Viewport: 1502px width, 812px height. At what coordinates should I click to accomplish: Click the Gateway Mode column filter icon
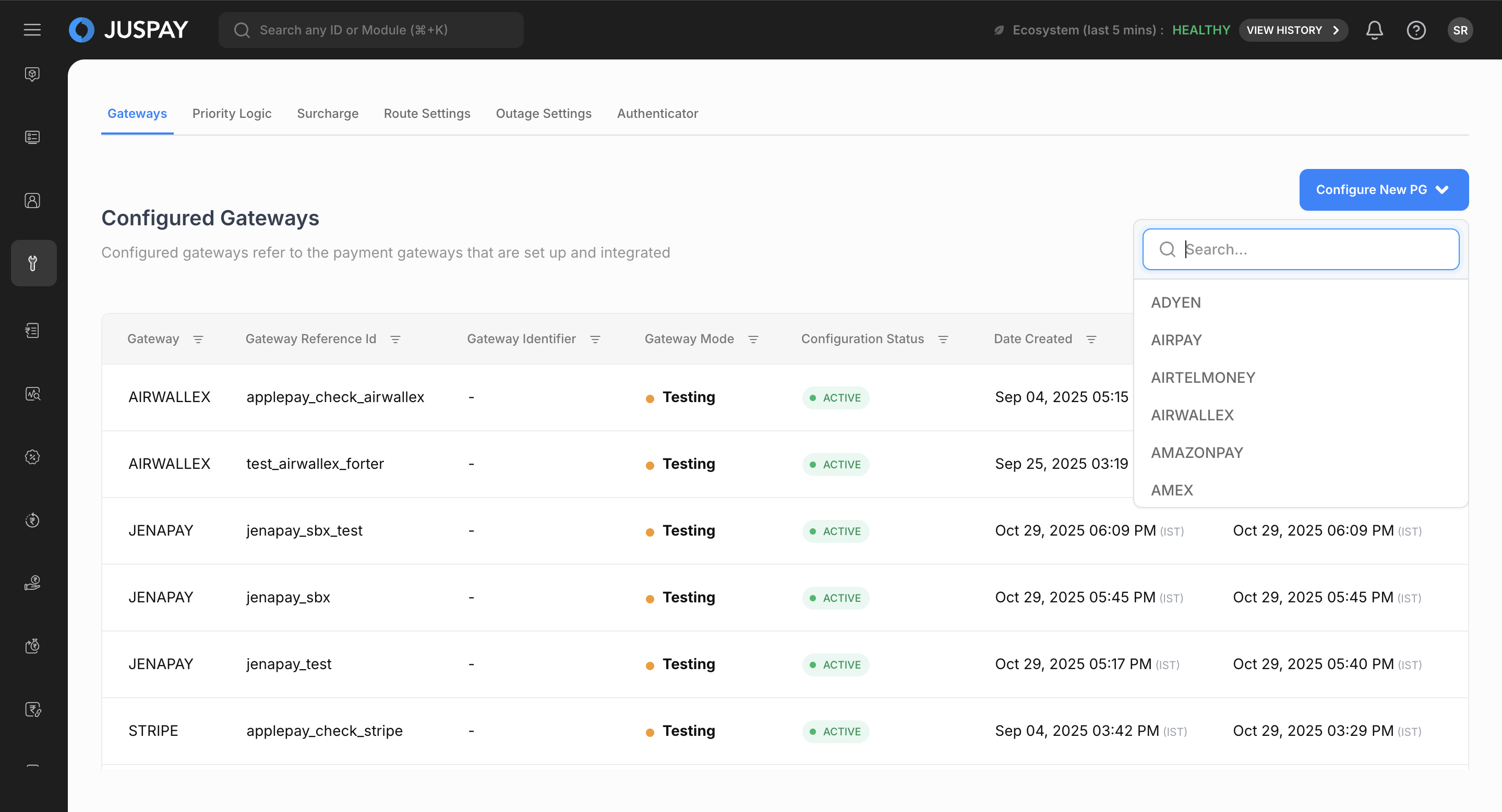(x=753, y=340)
